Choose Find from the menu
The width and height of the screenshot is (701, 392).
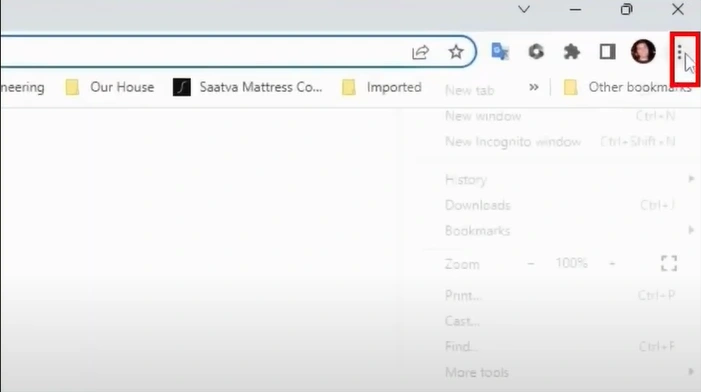[561, 346]
